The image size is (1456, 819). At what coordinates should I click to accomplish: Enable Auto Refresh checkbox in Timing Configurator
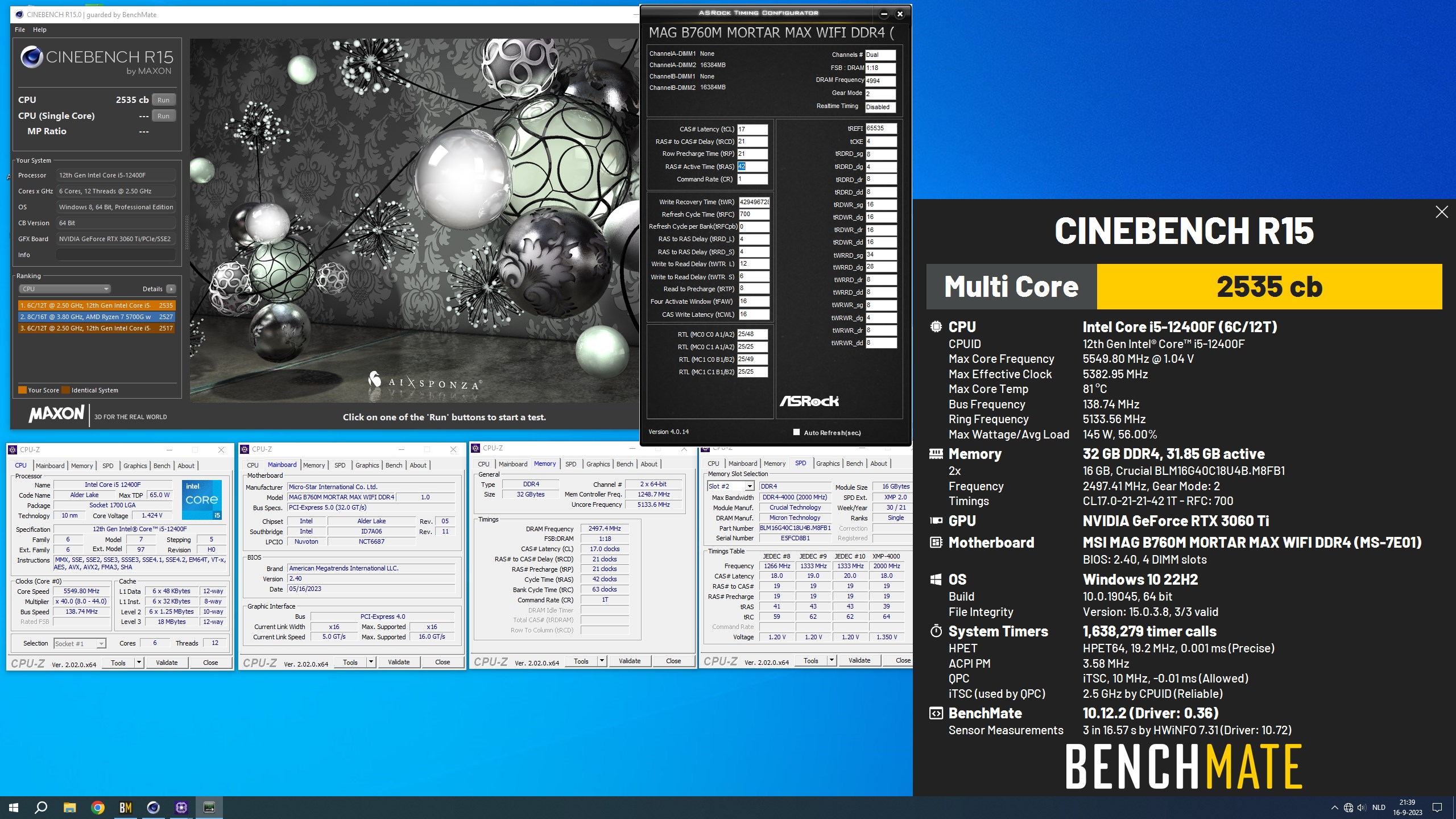796,432
